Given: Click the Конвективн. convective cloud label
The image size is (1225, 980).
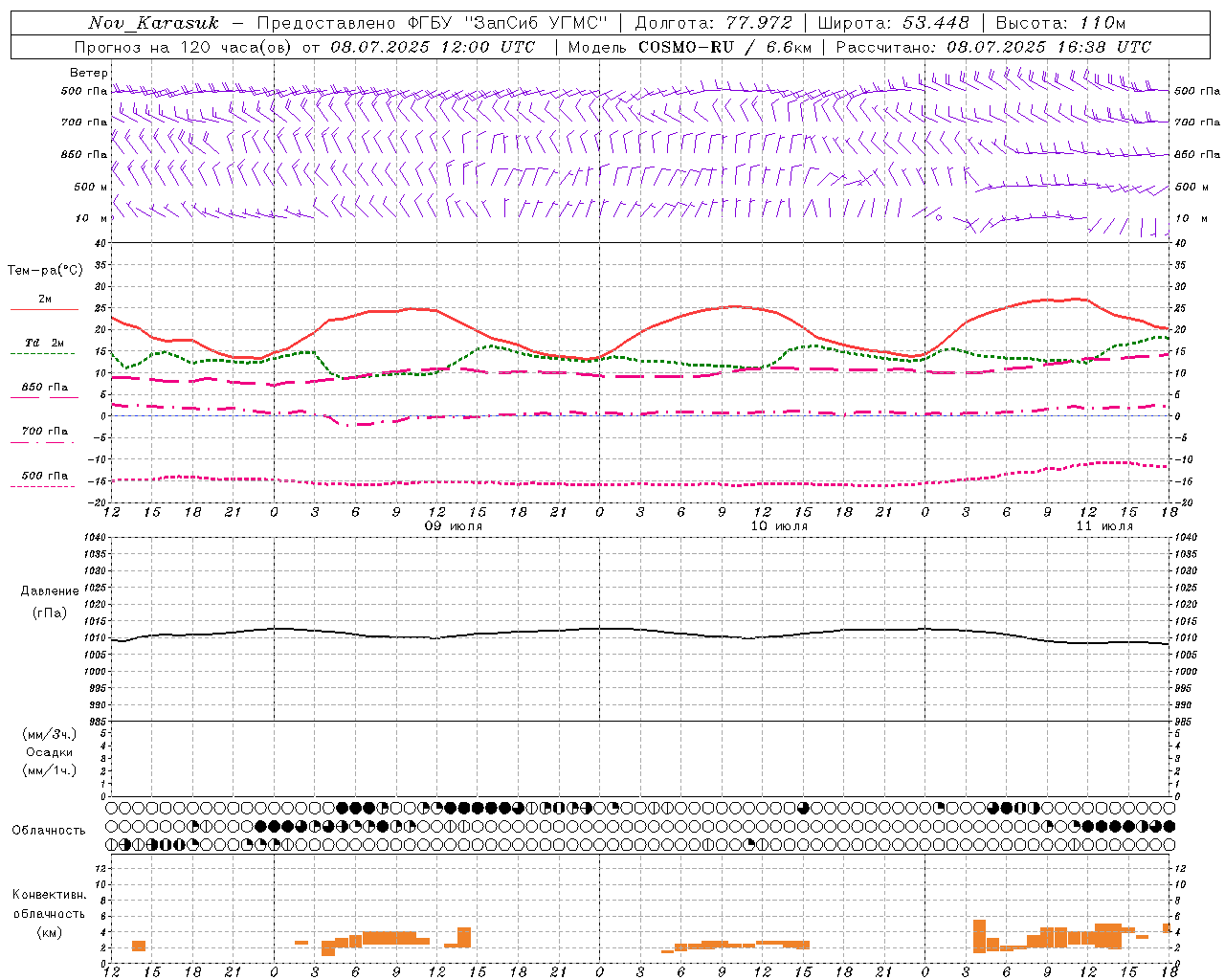Looking at the screenshot, I should 49,895.
